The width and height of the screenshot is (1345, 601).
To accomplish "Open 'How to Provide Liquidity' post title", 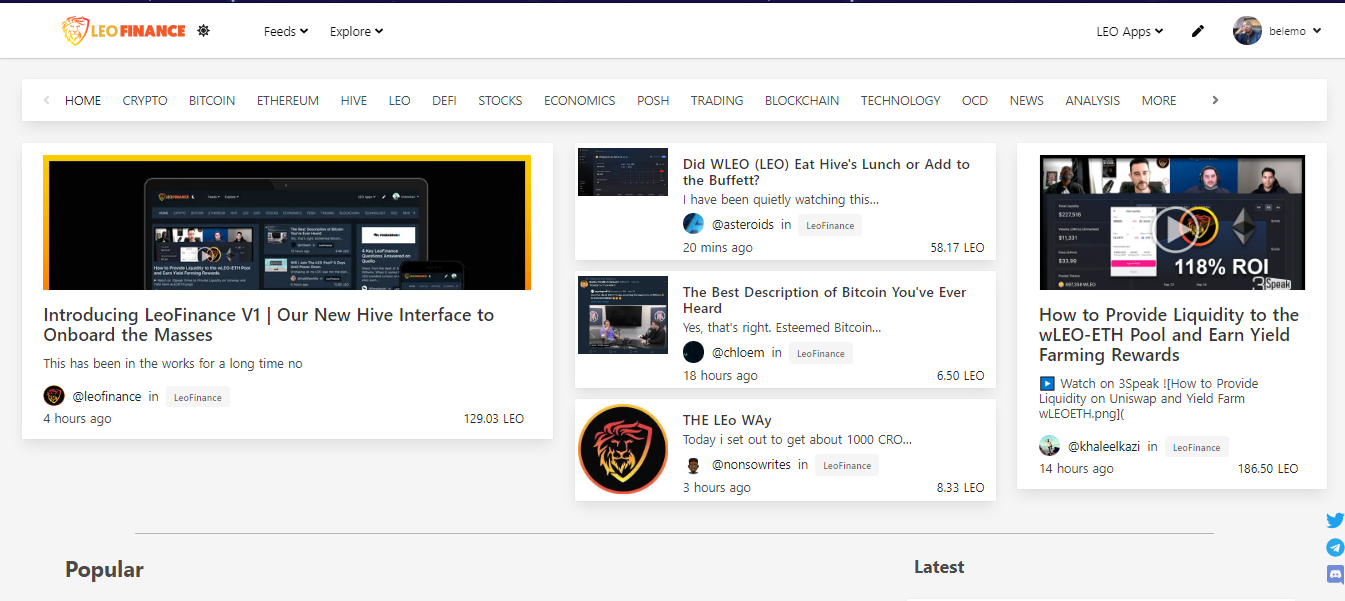I will [1169, 335].
